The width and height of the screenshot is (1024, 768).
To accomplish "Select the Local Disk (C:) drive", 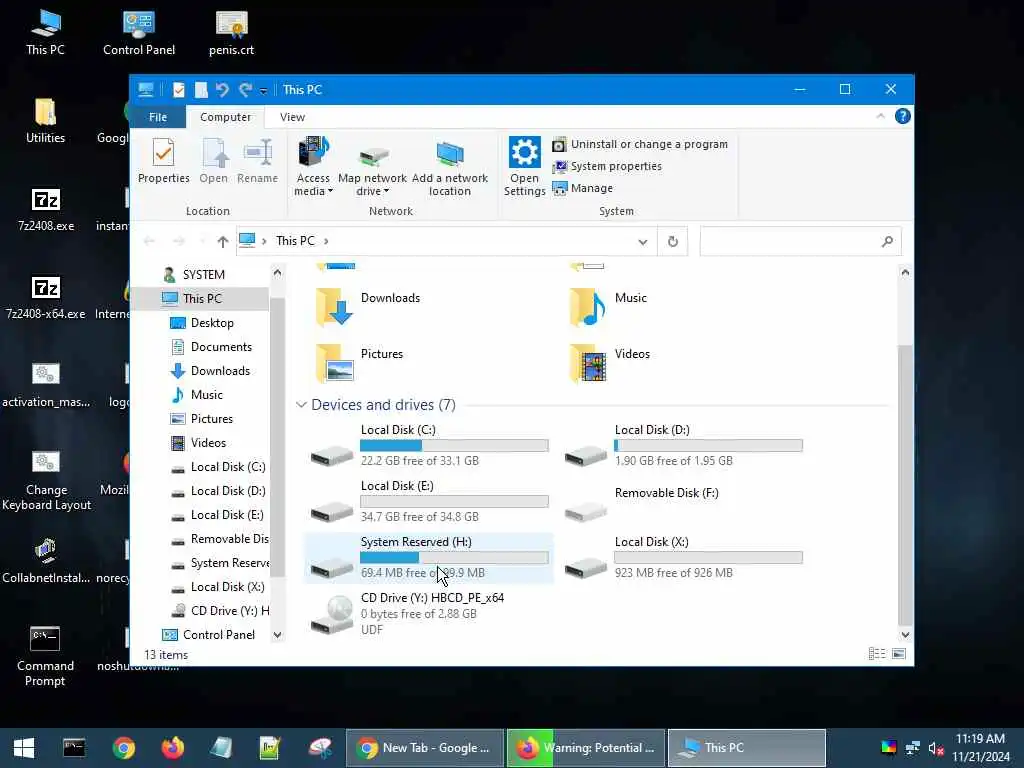I will [x=428, y=445].
